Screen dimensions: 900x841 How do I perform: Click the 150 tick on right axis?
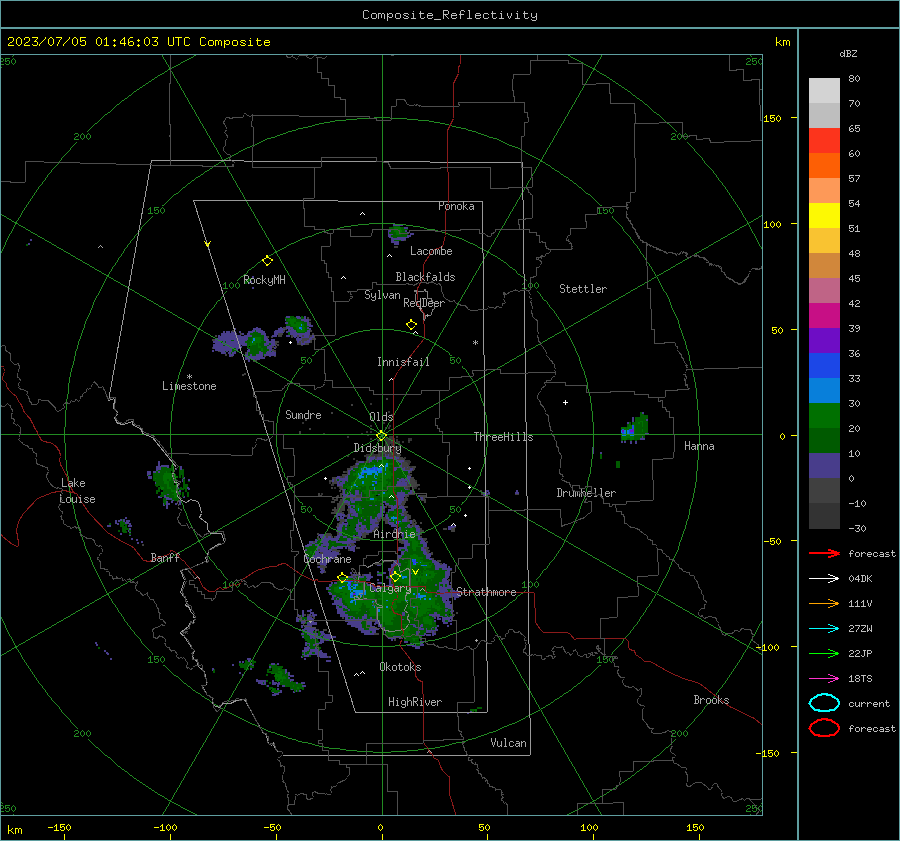773,118
